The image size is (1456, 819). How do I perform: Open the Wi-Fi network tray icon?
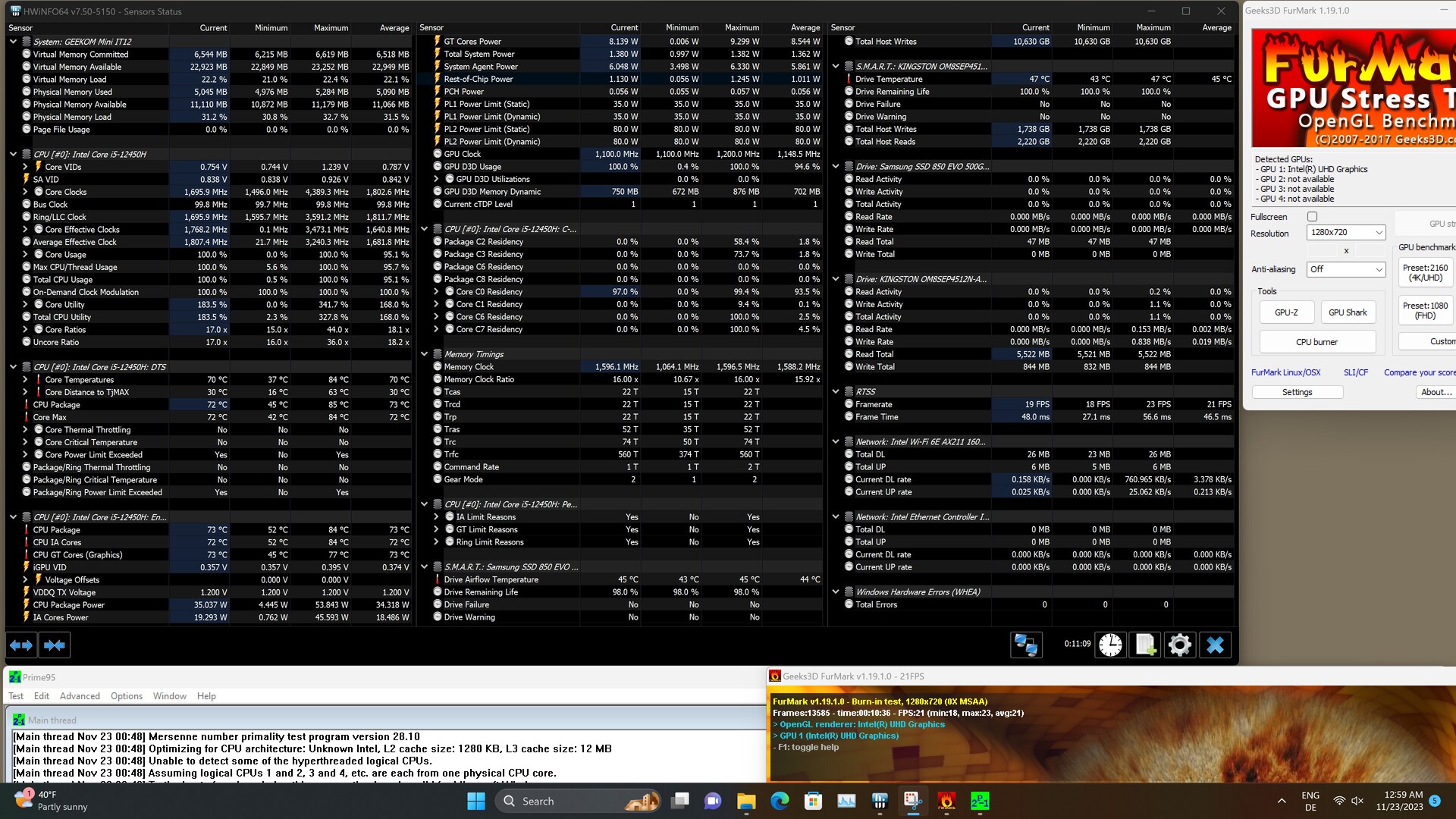(1340, 801)
